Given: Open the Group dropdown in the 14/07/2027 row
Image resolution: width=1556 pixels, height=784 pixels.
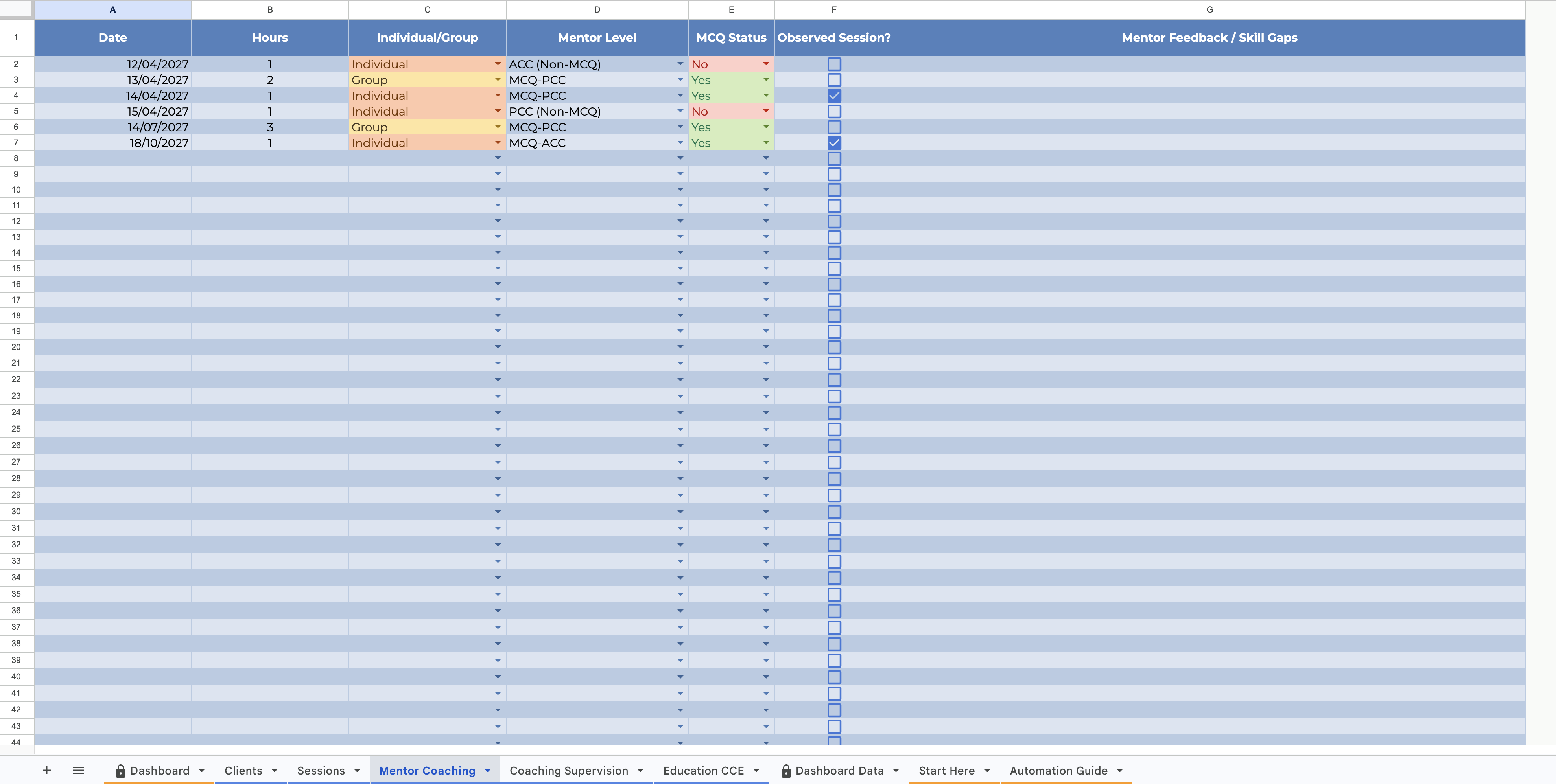Looking at the screenshot, I should click(x=497, y=127).
